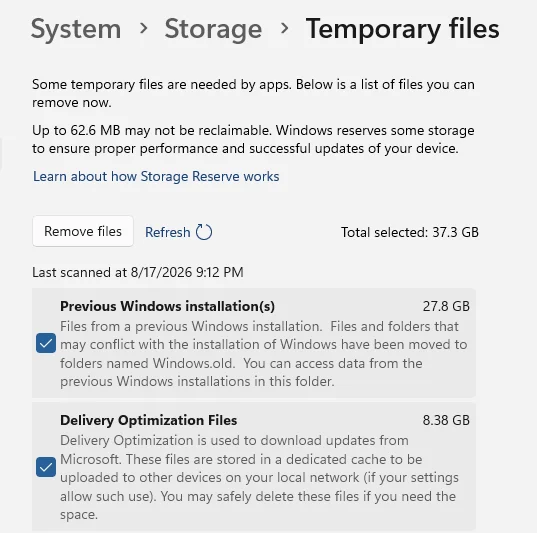The width and height of the screenshot is (537, 533).
Task: Click the chevron before Temporary files
Action: click(284, 28)
